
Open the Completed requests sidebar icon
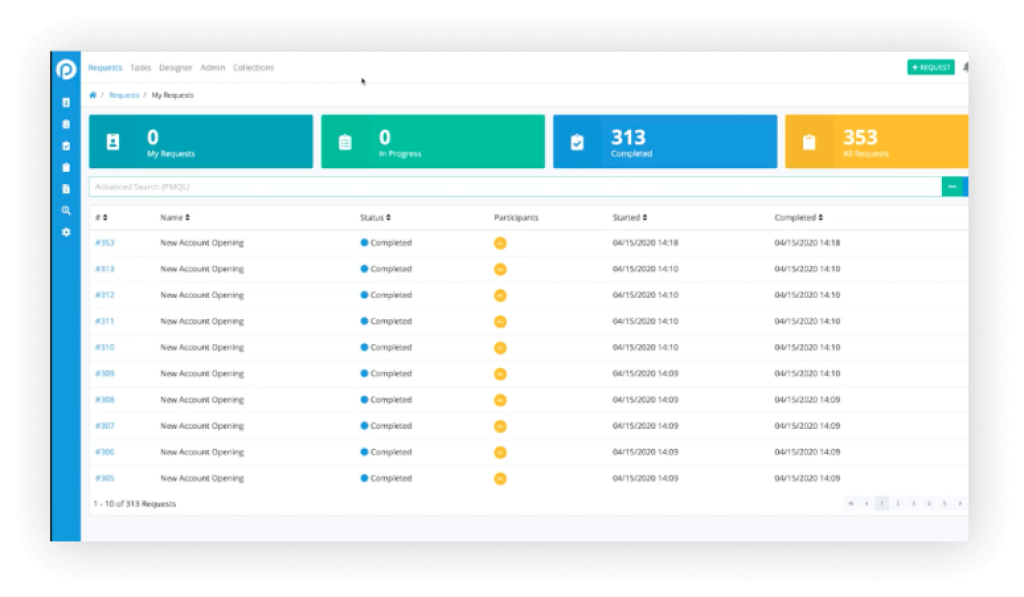click(66, 146)
